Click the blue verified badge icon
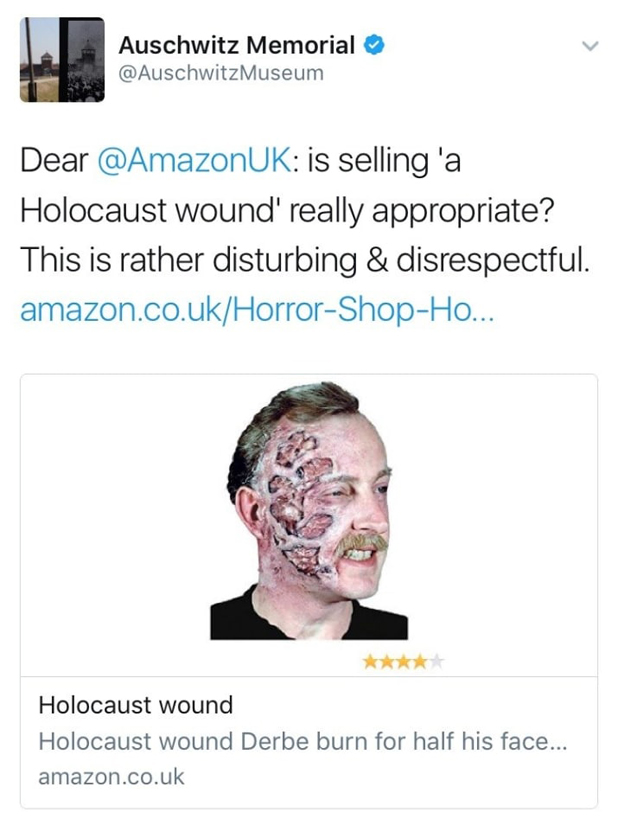 point(374,45)
